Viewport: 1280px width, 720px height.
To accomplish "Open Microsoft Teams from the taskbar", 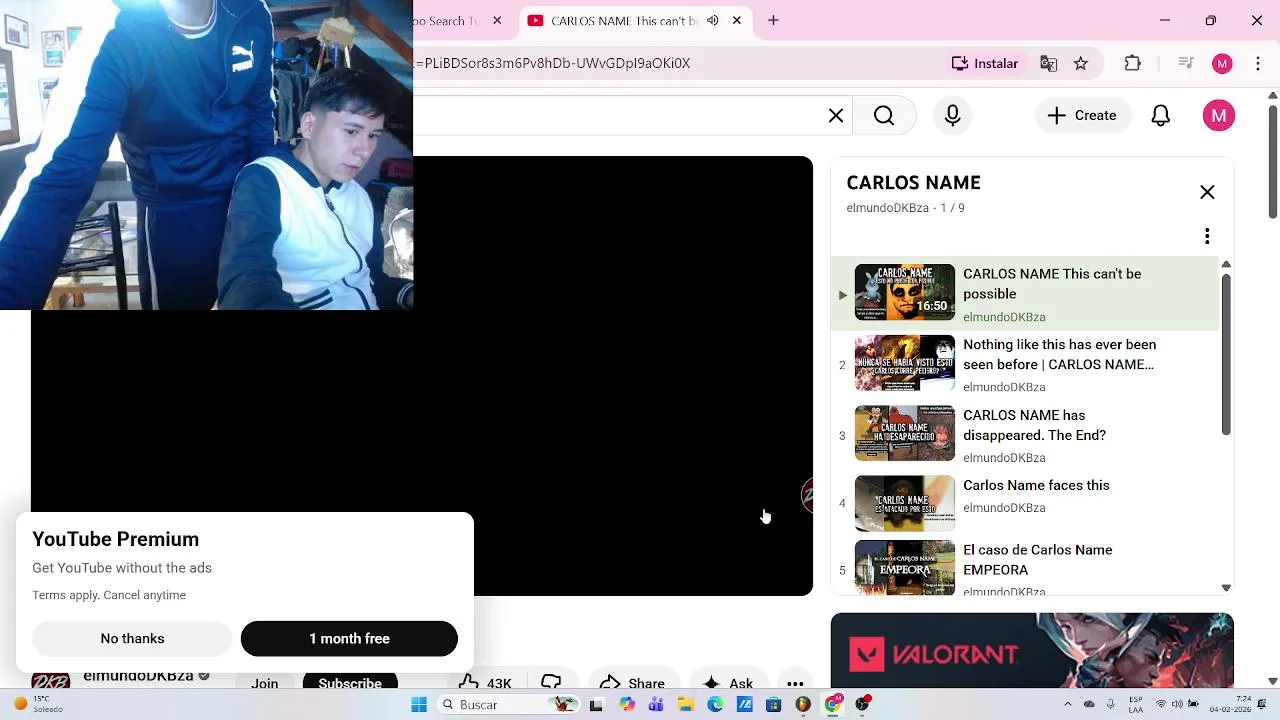I will pos(656,705).
